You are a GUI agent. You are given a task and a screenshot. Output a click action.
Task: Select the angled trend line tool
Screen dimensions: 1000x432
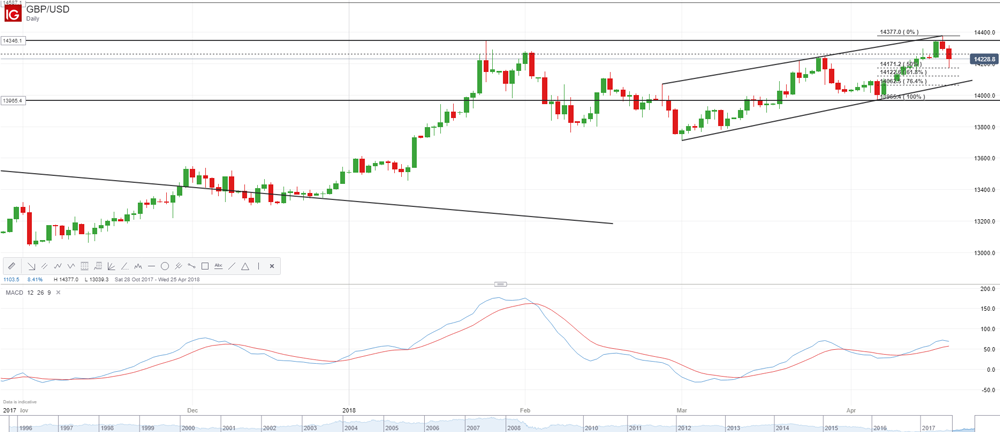(124, 266)
